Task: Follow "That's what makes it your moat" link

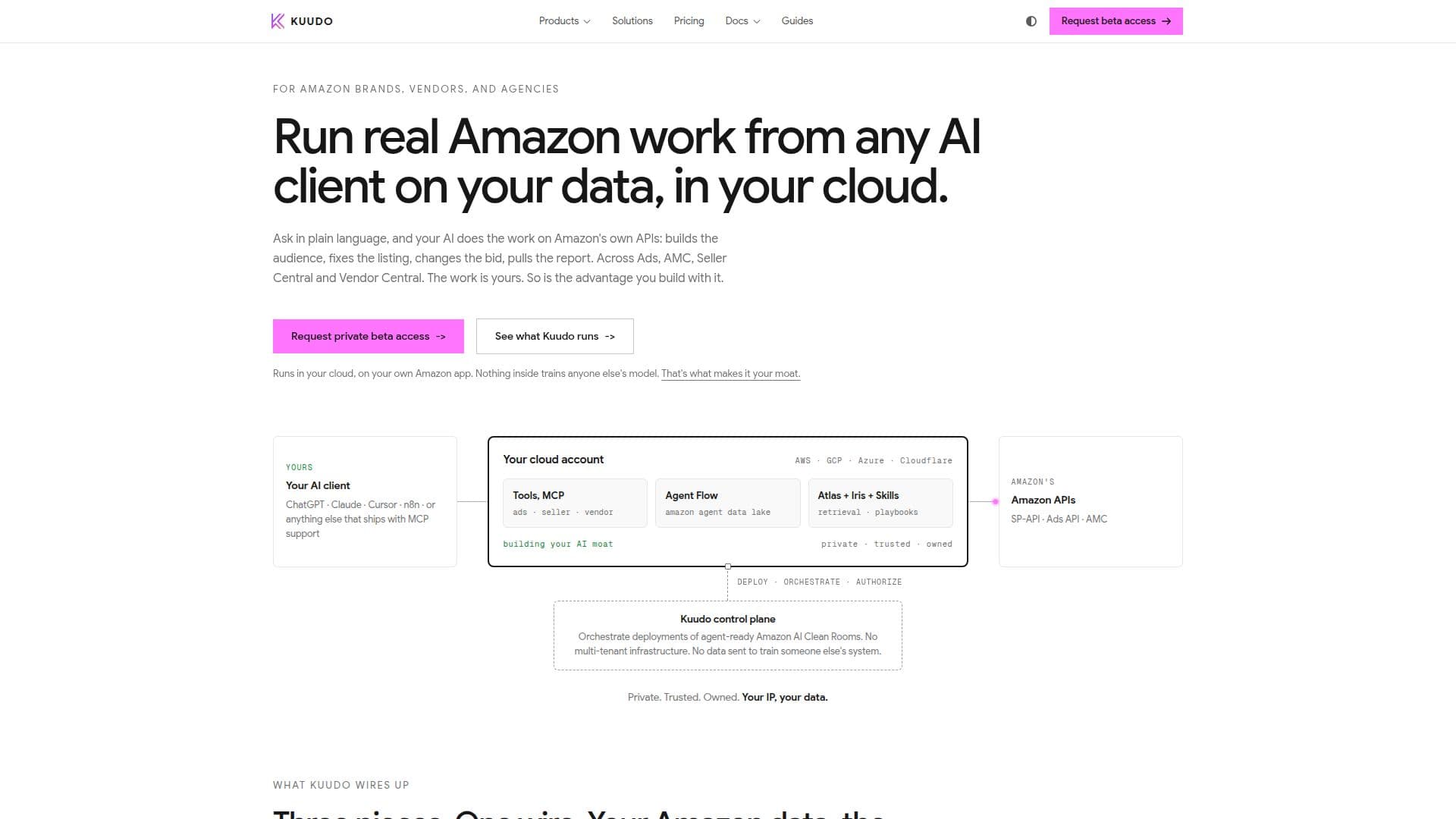Action: (x=731, y=374)
